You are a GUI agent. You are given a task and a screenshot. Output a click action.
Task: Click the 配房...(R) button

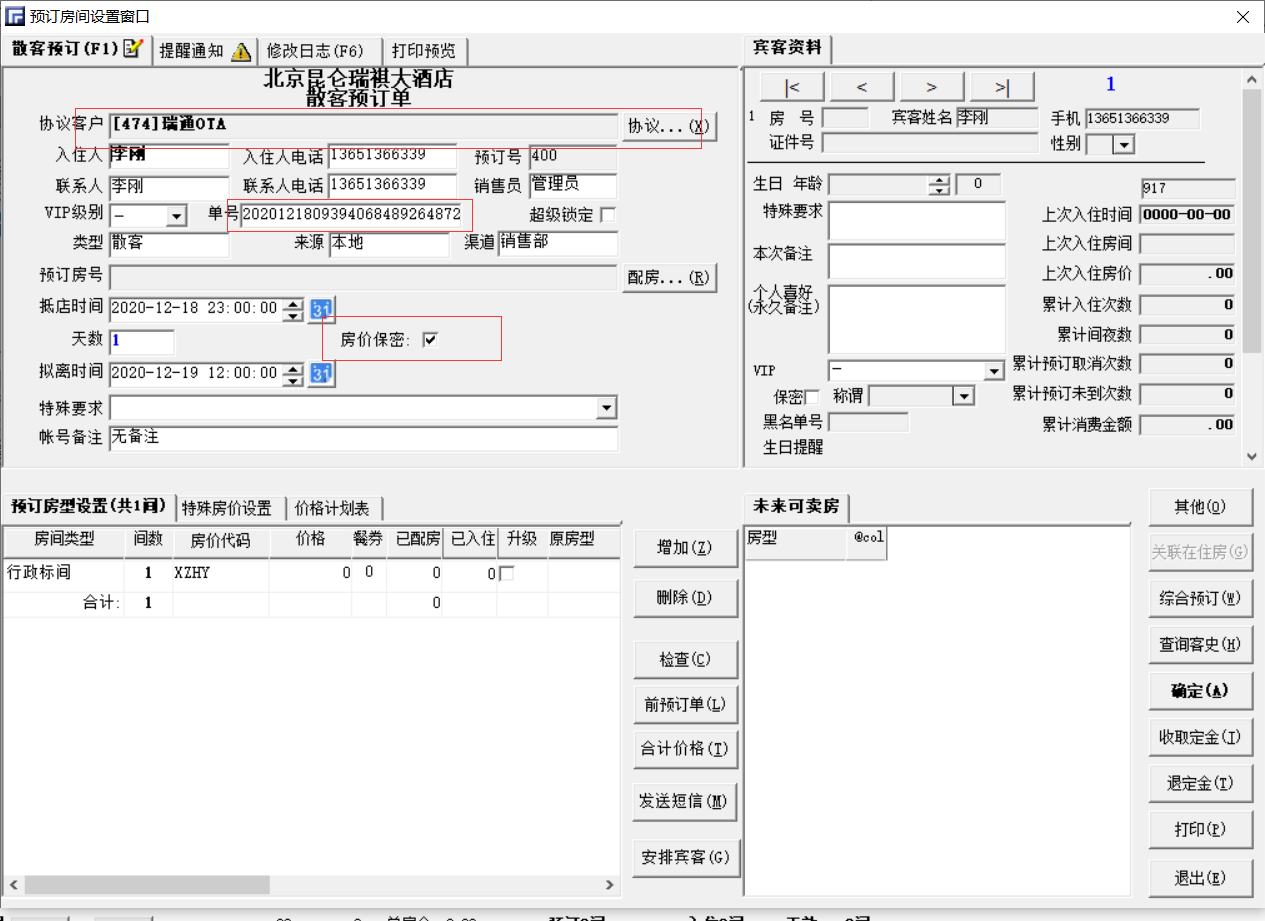tap(670, 278)
